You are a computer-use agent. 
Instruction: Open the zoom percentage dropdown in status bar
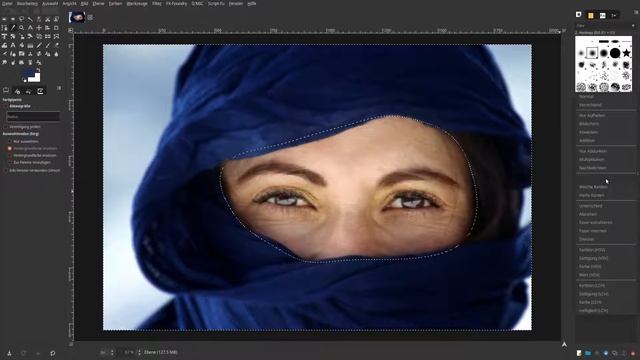point(139,352)
